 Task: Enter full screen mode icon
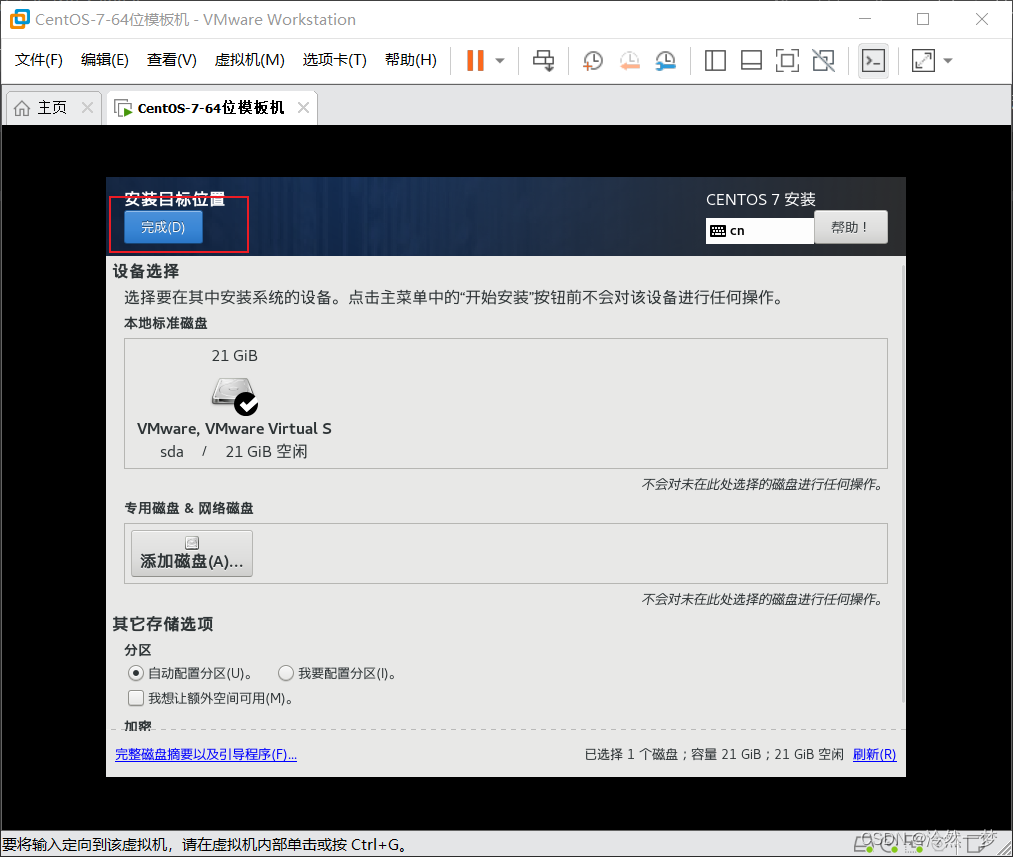(787, 61)
